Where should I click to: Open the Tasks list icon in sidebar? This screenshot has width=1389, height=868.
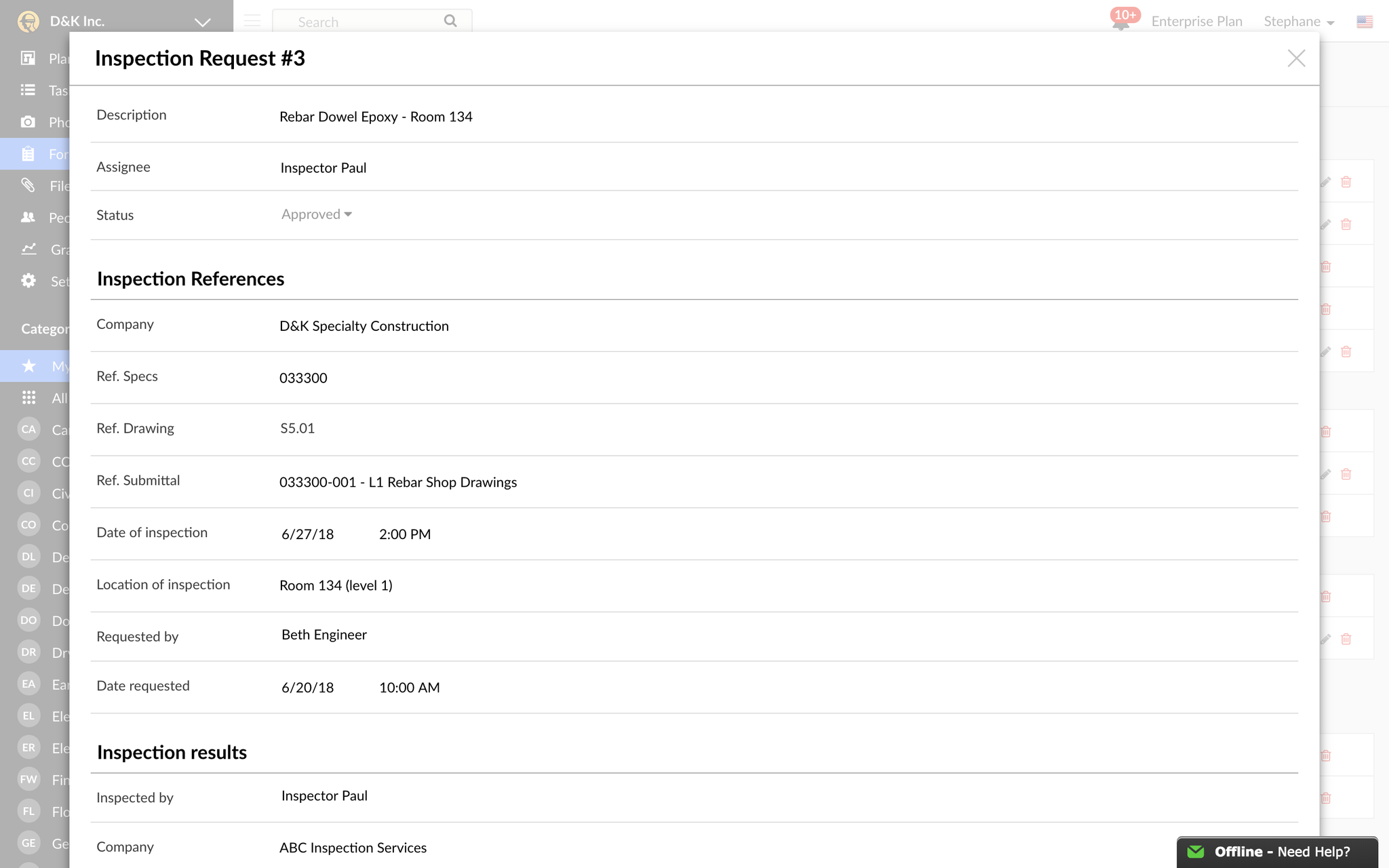(x=28, y=90)
